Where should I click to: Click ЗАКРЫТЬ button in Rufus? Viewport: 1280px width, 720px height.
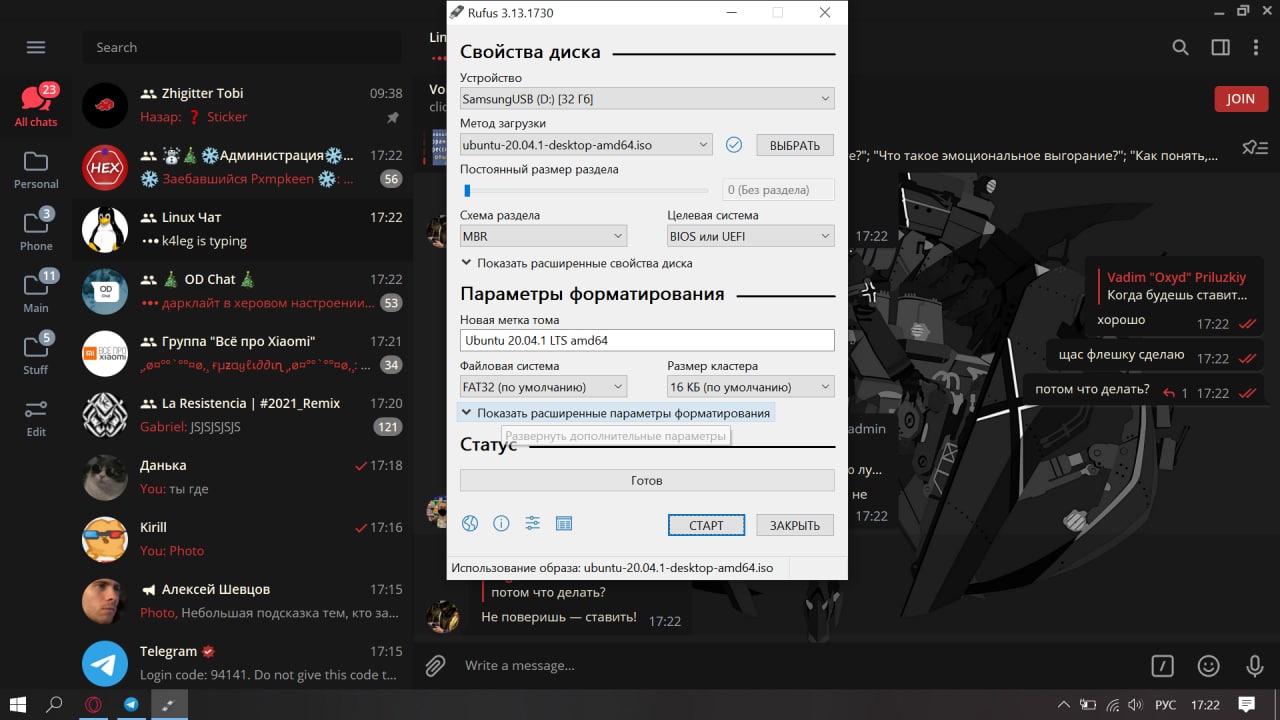tap(795, 525)
